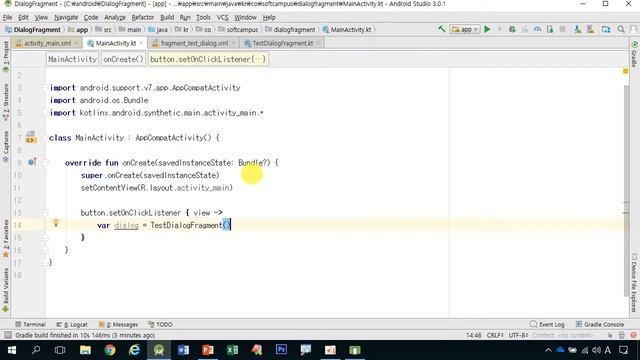Open Photoshop from the Windows taskbar
This screenshot has height=360, width=640.
pyautogui.click(x=281, y=350)
